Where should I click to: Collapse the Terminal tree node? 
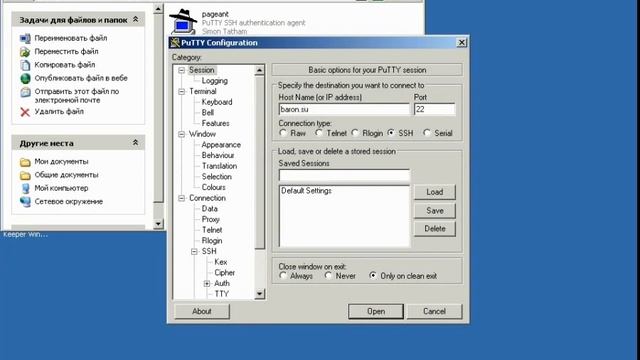click(182, 91)
